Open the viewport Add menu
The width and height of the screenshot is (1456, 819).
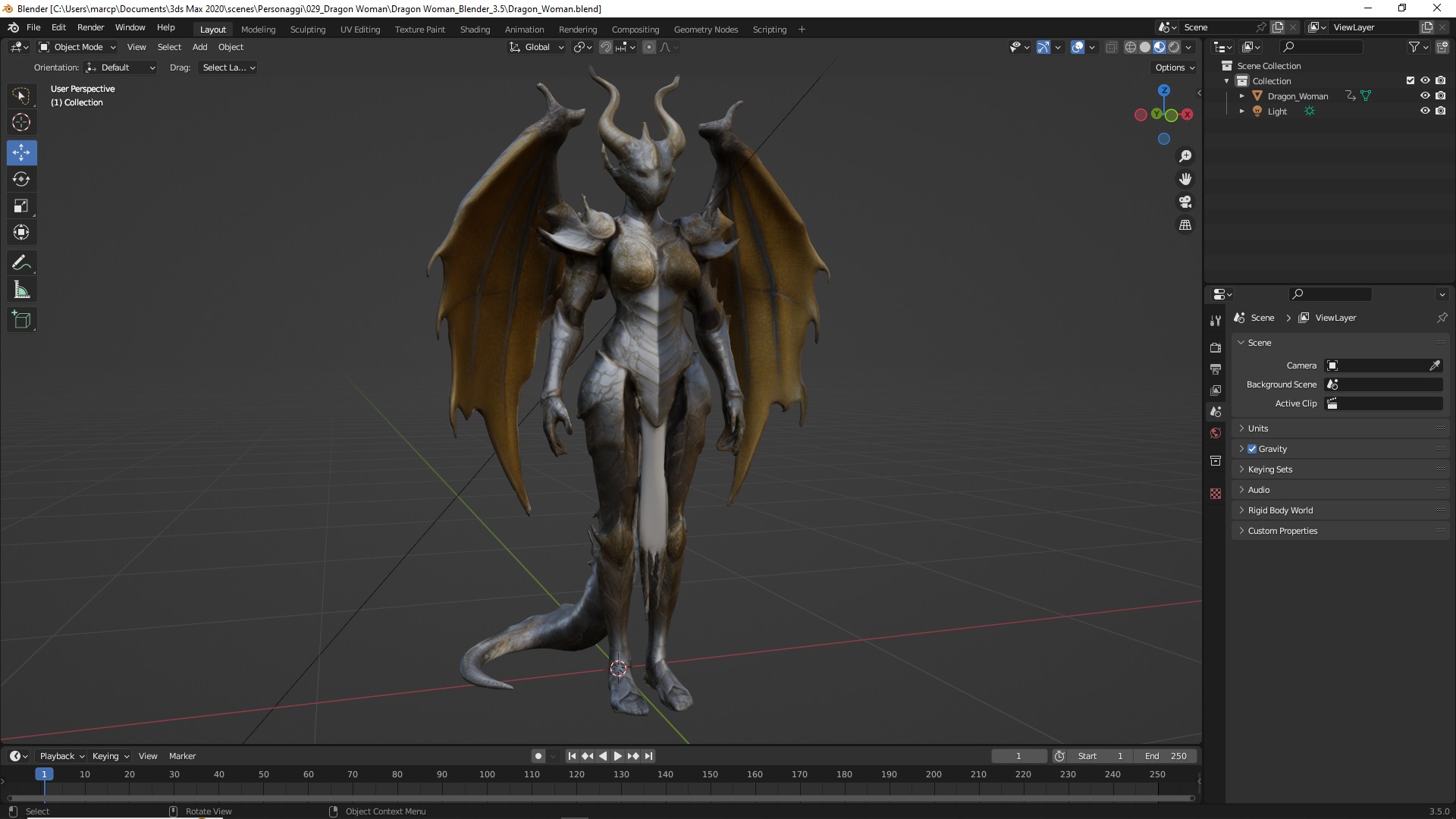coord(199,47)
